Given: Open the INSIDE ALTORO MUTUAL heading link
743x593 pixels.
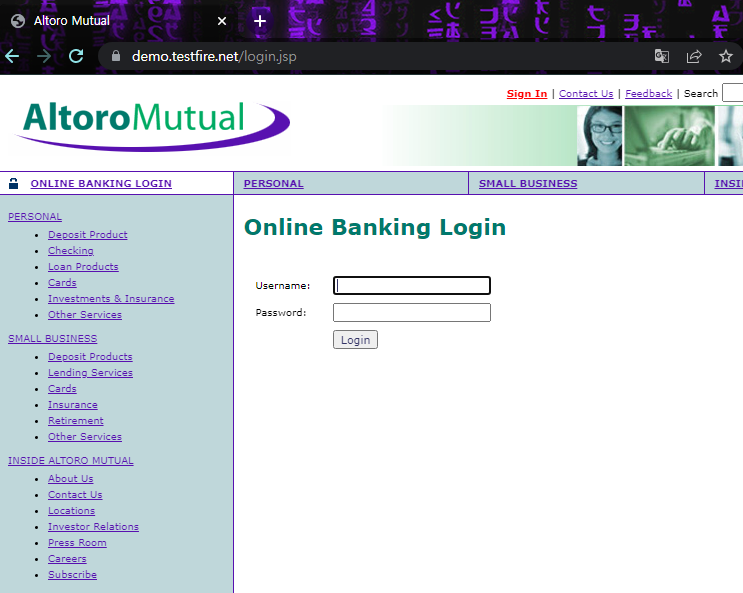Looking at the screenshot, I should coord(71,461).
